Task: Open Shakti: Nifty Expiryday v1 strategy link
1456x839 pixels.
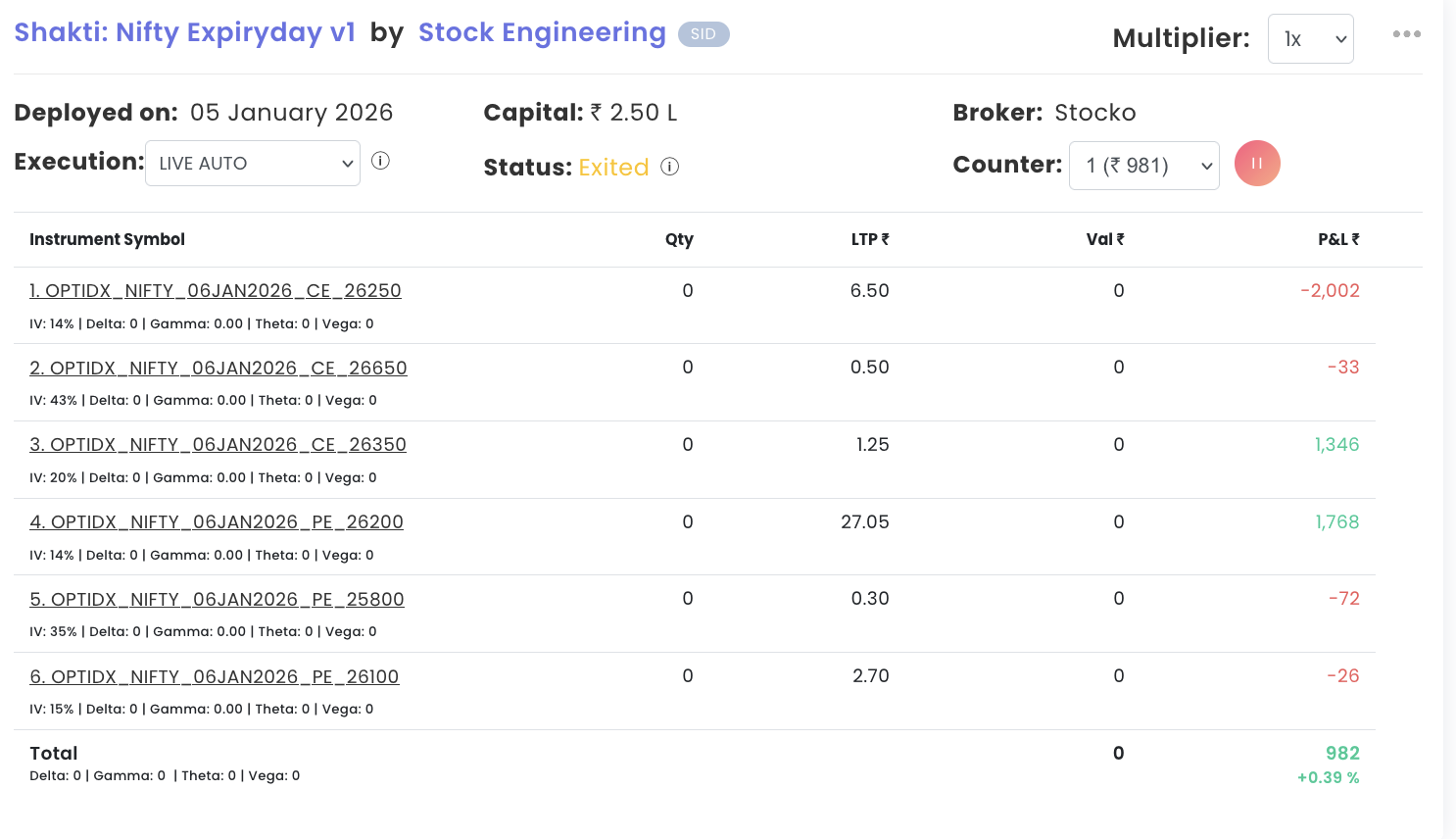Action: [184, 32]
